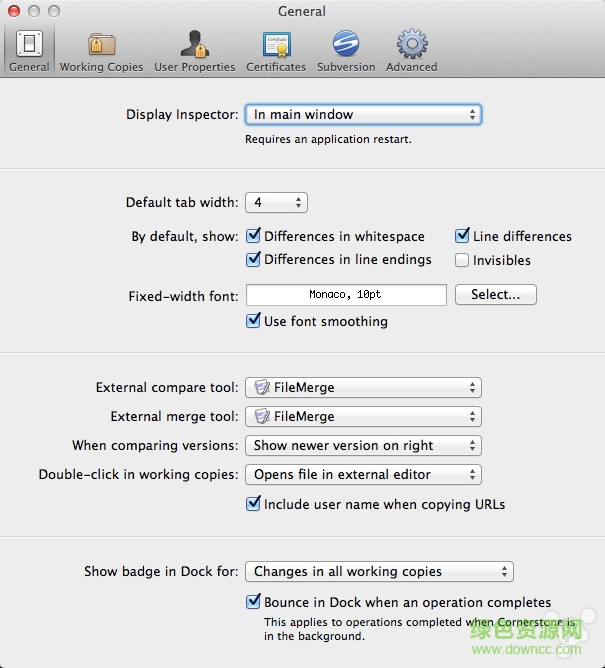This screenshot has width=605, height=668.
Task: Open External merge tool dropdown
Action: click(x=363, y=416)
